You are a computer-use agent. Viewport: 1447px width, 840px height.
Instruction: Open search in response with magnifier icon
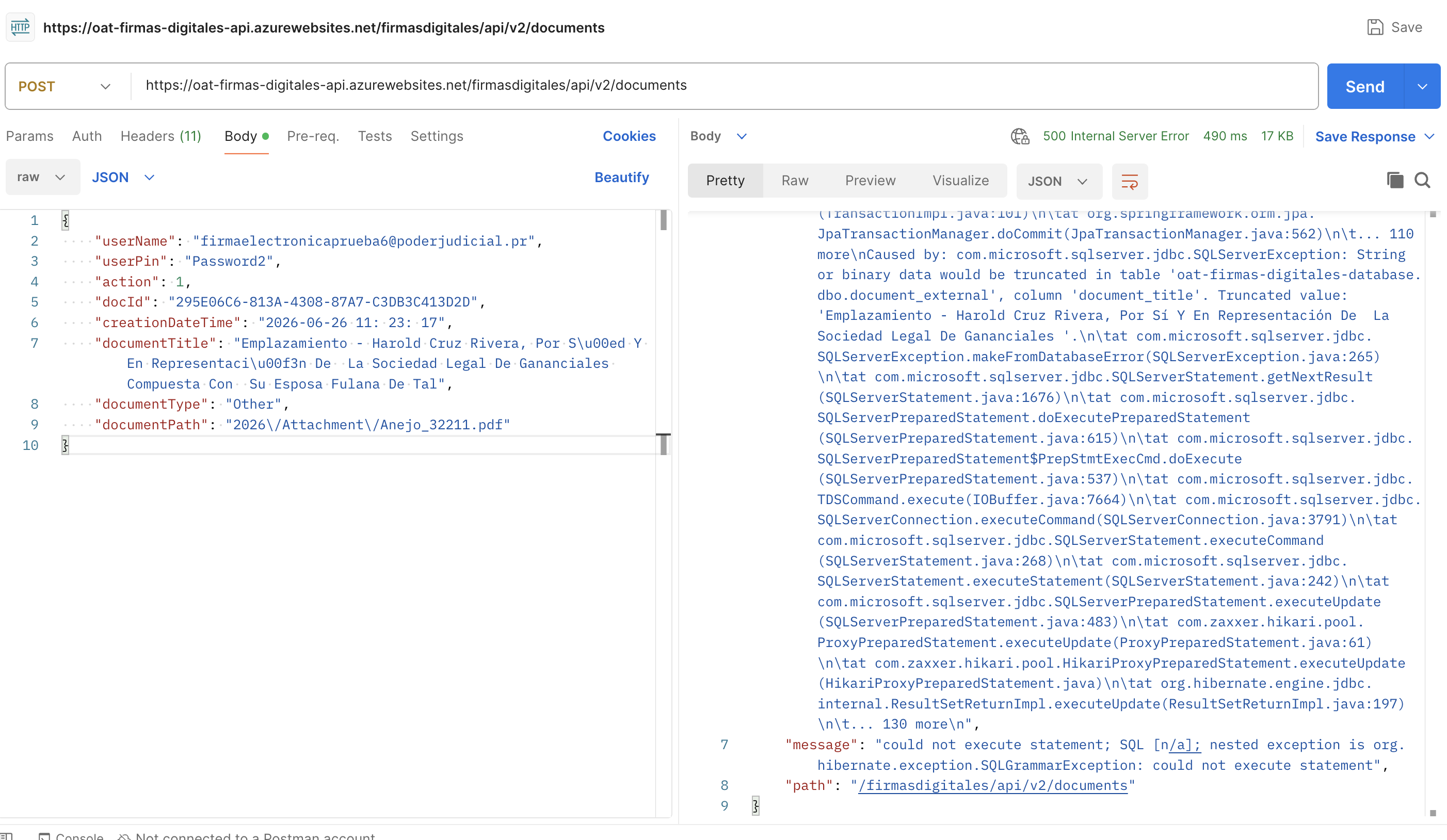tap(1422, 180)
